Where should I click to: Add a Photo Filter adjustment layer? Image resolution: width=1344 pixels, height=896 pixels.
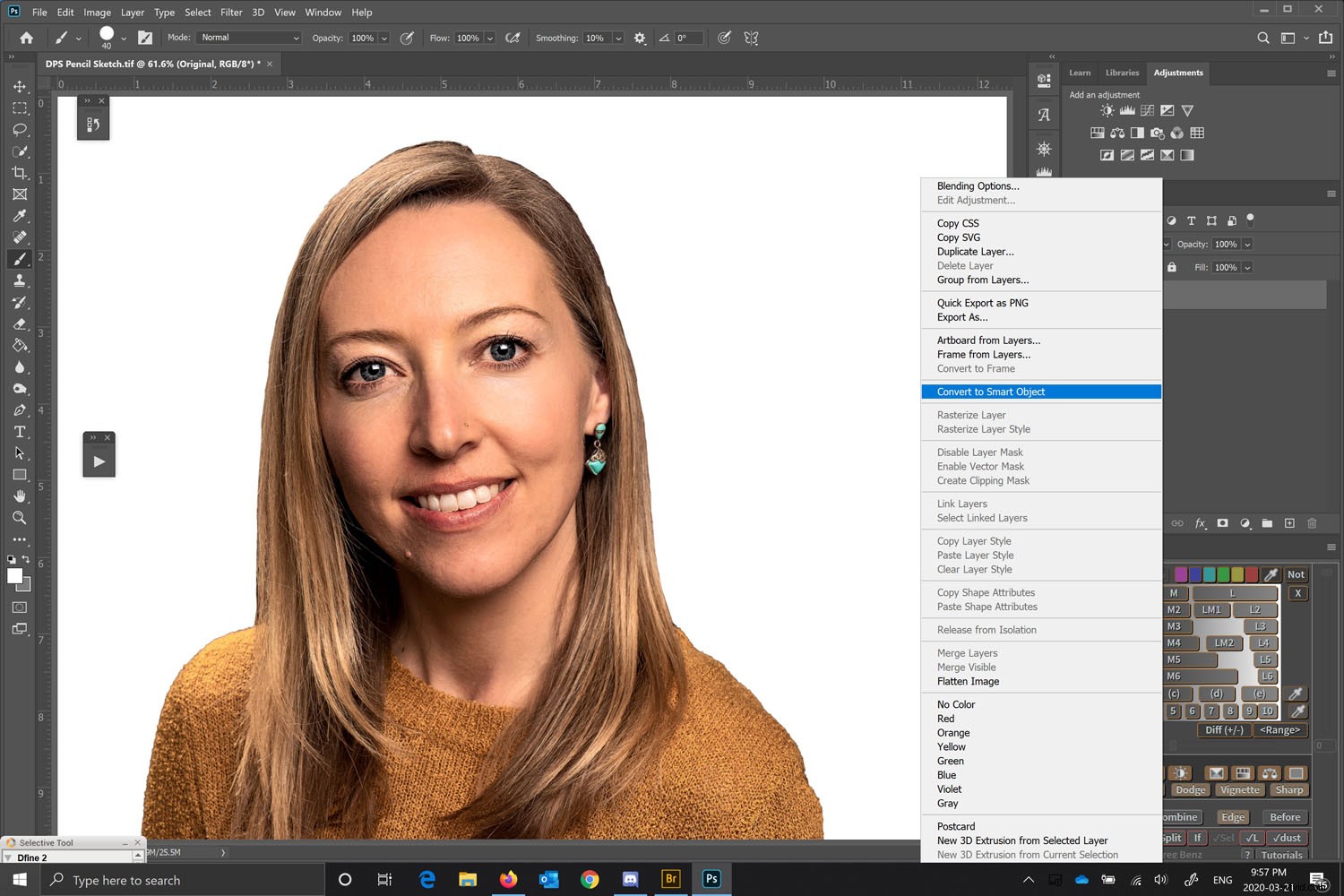coord(1157,133)
